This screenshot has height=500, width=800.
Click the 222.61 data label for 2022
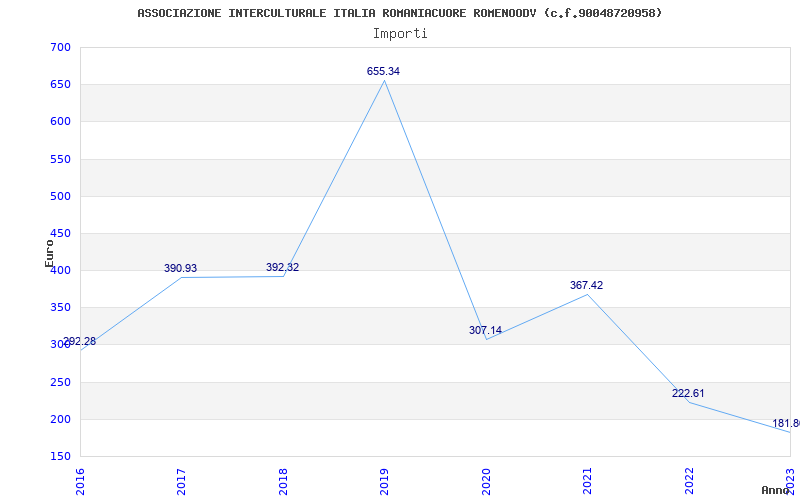point(688,393)
